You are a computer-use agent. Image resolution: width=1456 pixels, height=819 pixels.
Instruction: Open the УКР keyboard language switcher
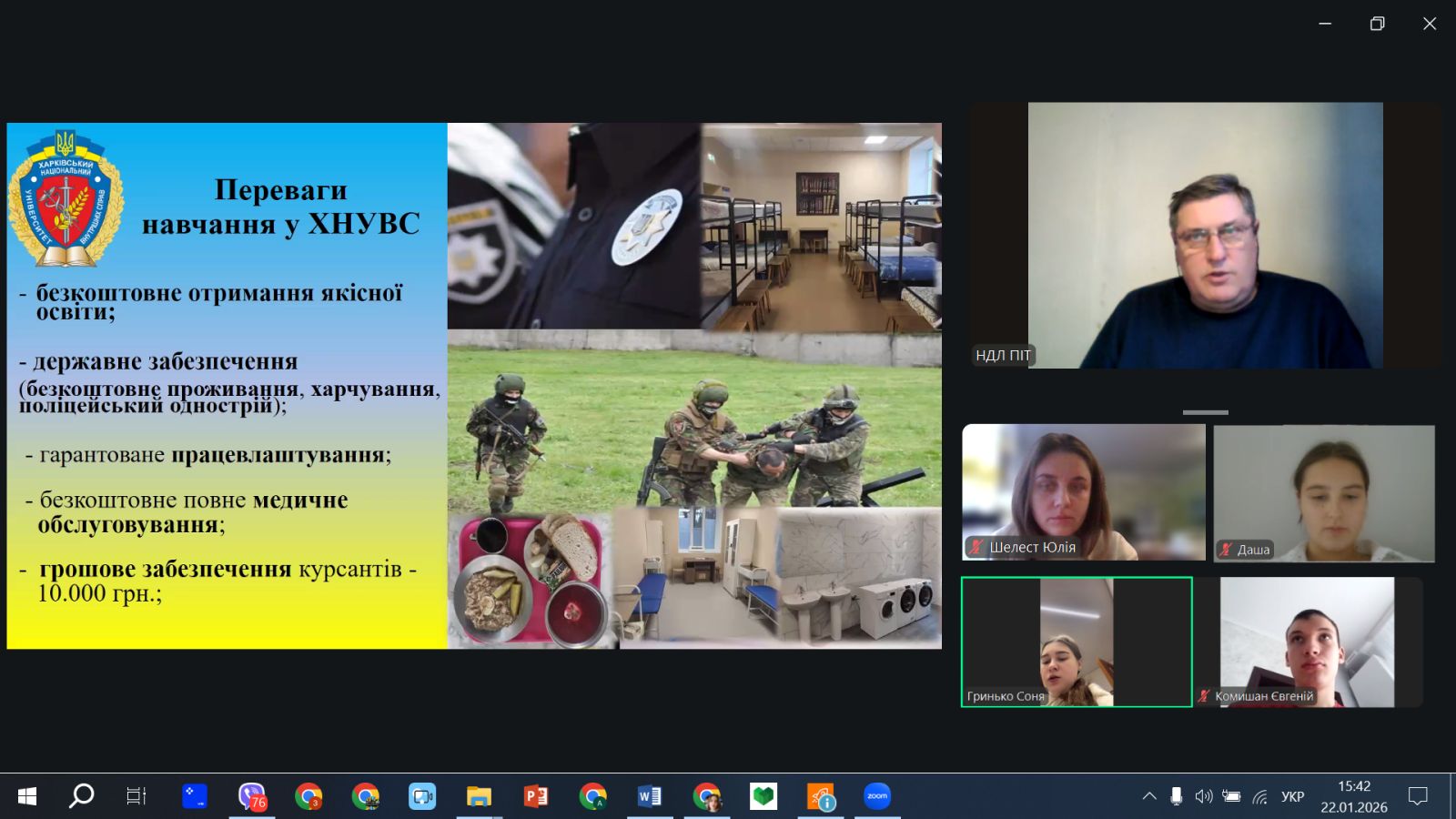click(x=1292, y=797)
